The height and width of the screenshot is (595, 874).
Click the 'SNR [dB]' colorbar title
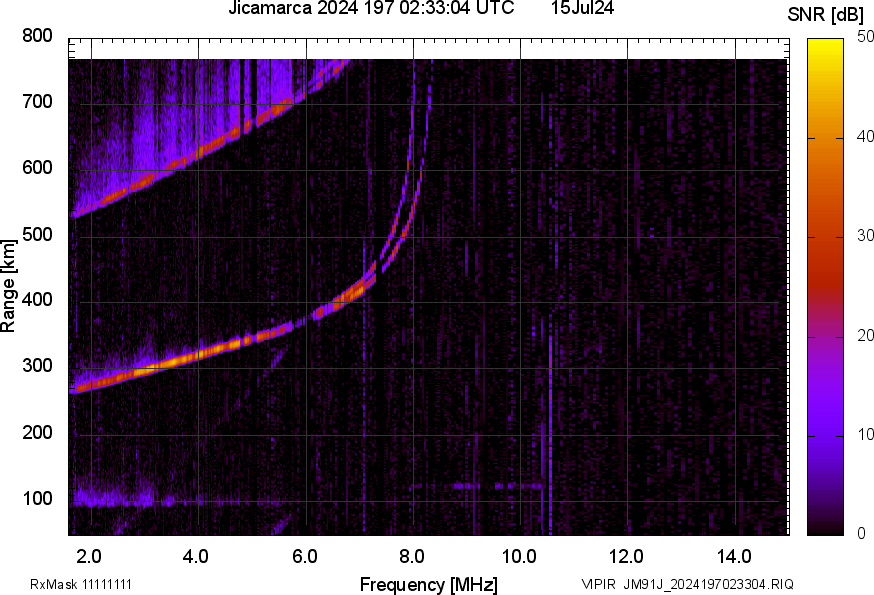point(825,15)
